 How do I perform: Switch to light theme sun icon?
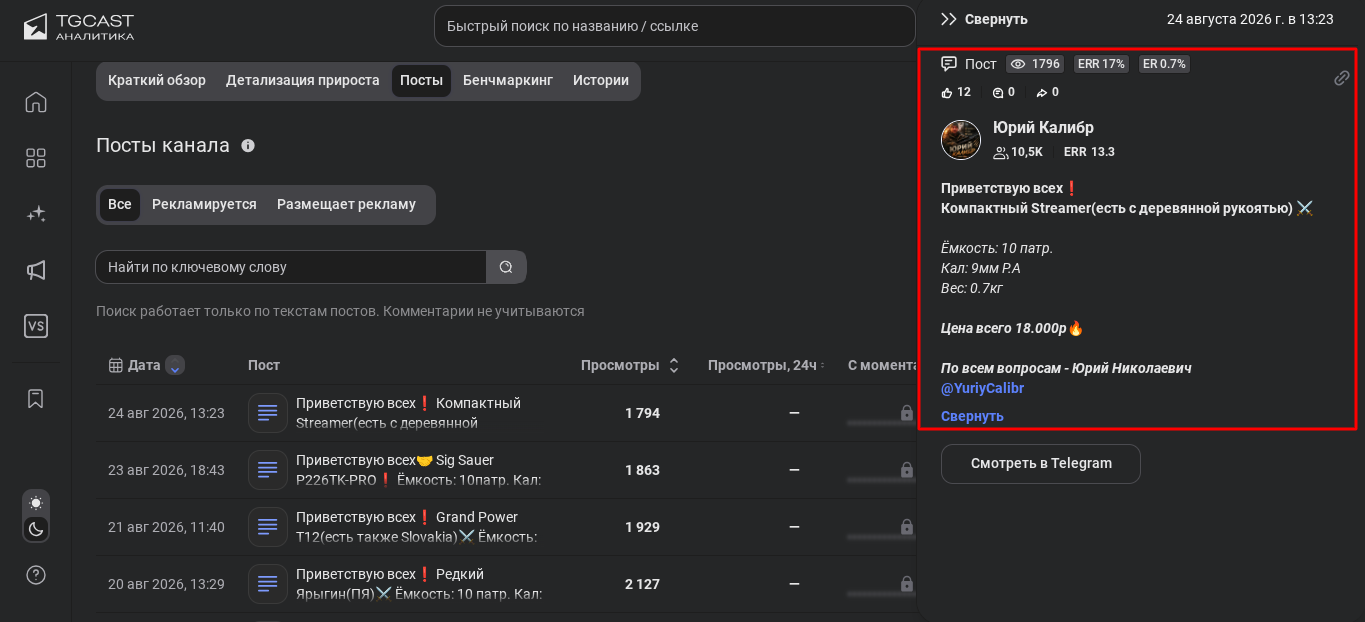point(36,503)
